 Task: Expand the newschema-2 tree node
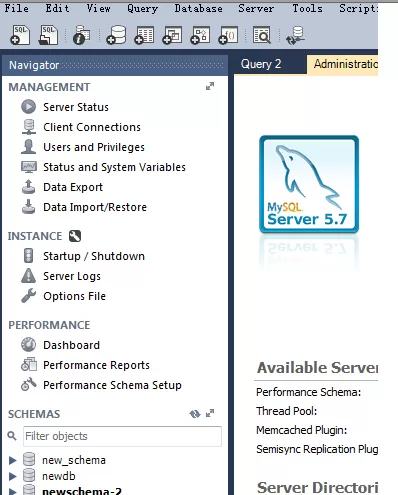[13, 492]
